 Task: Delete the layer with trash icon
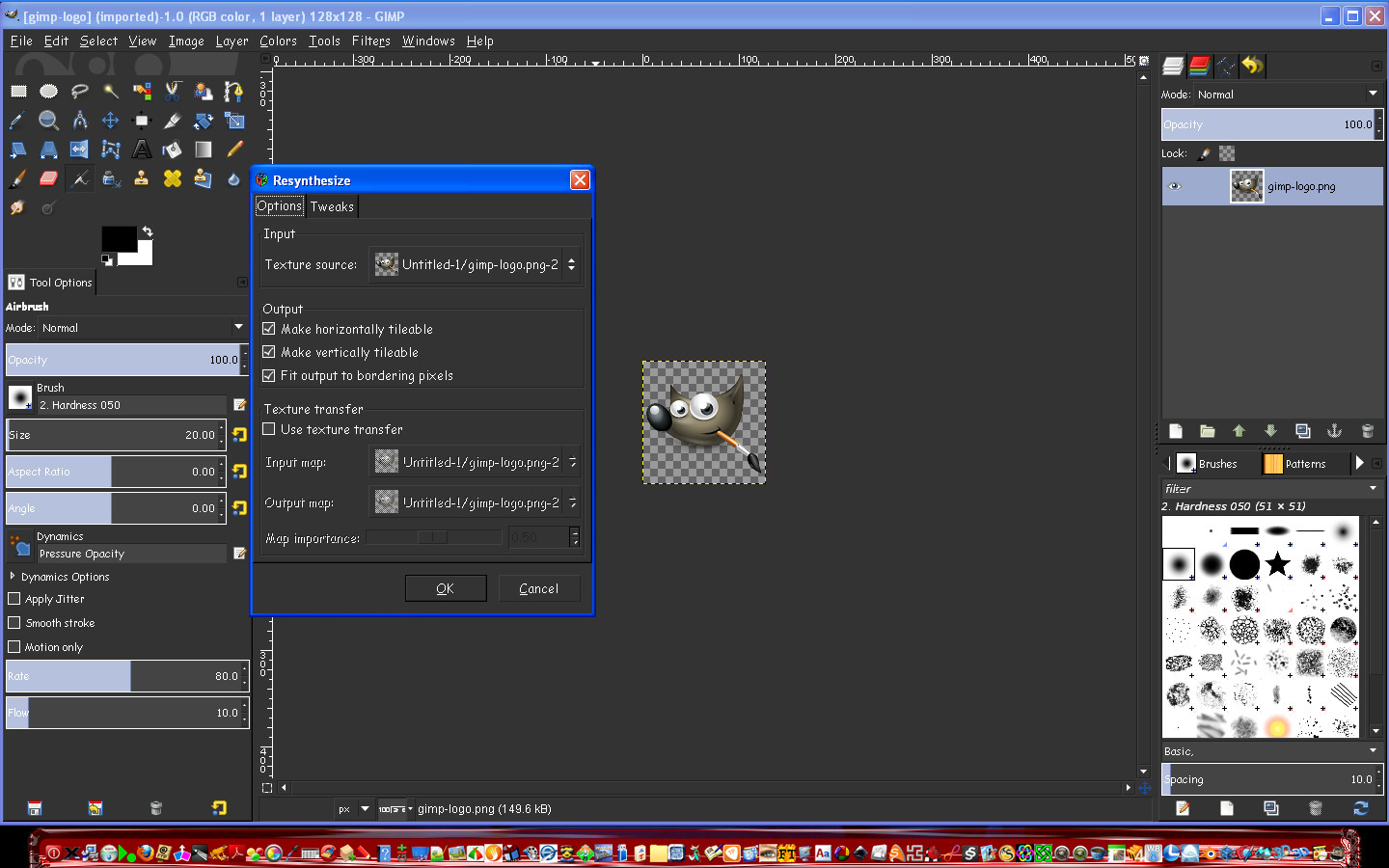point(1367,431)
